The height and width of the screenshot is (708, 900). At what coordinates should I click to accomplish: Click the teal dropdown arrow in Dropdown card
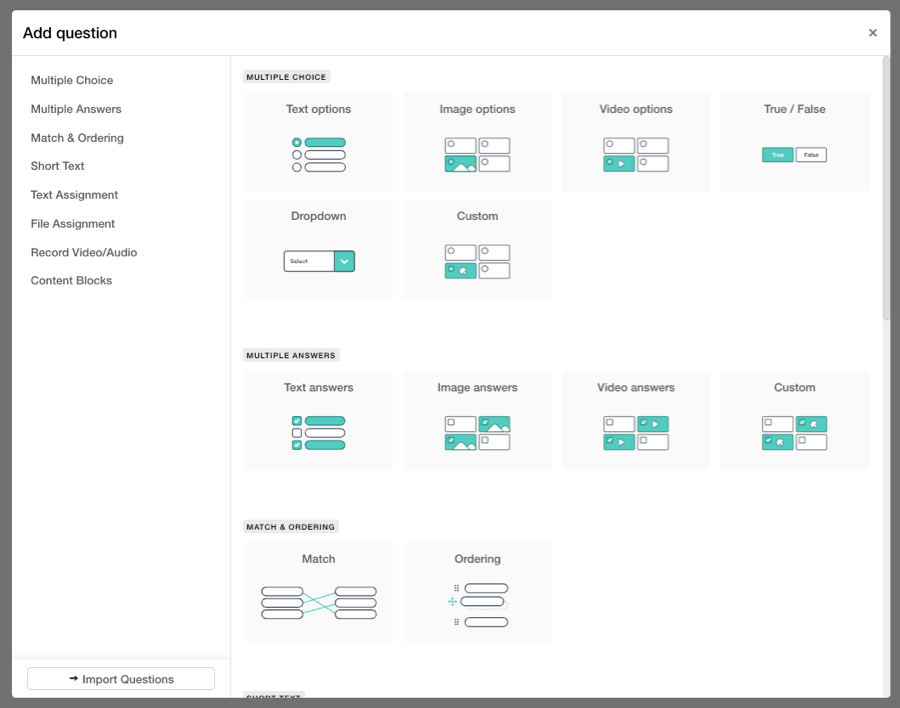coord(345,261)
